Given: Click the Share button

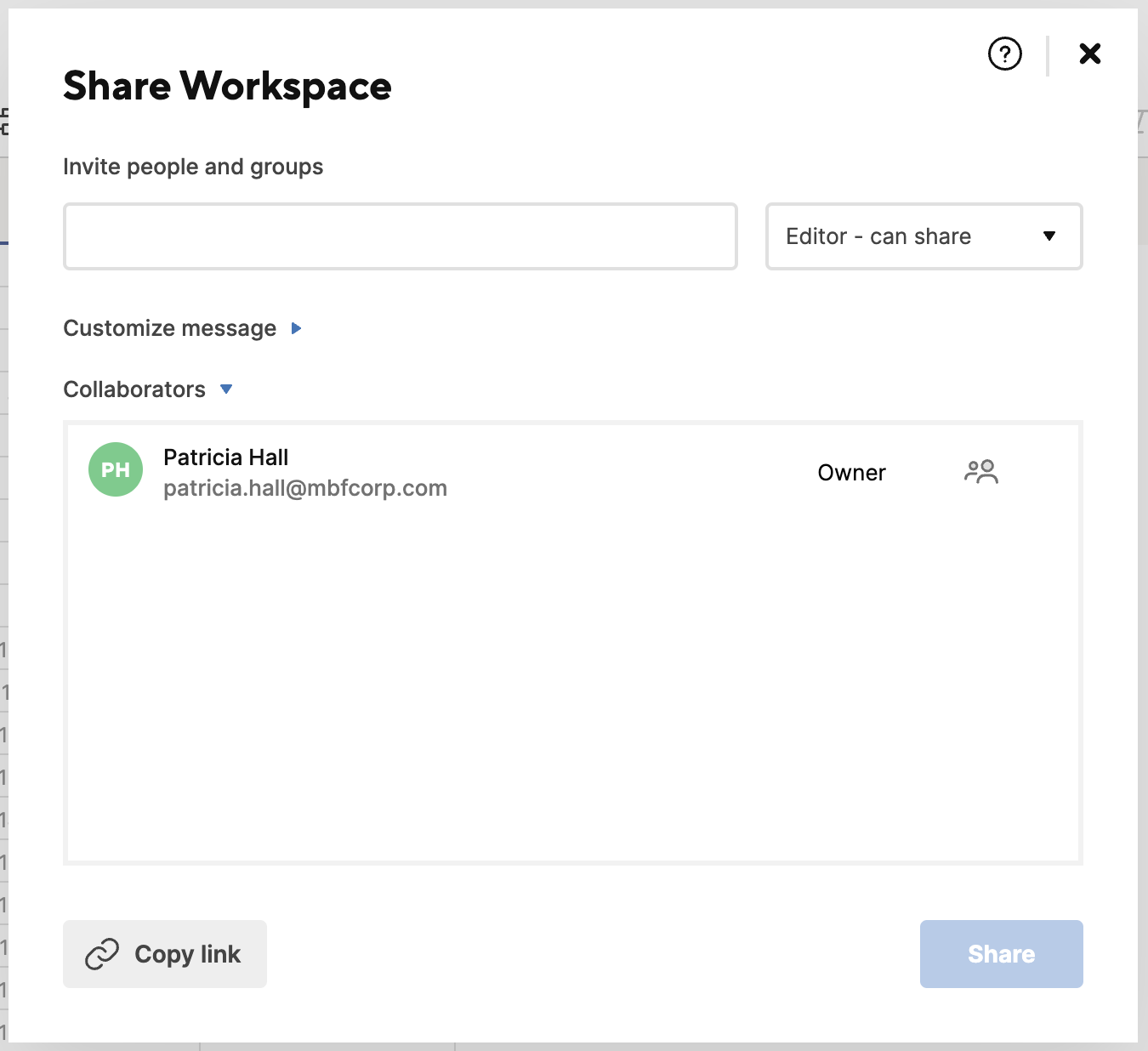Looking at the screenshot, I should coord(1001,954).
